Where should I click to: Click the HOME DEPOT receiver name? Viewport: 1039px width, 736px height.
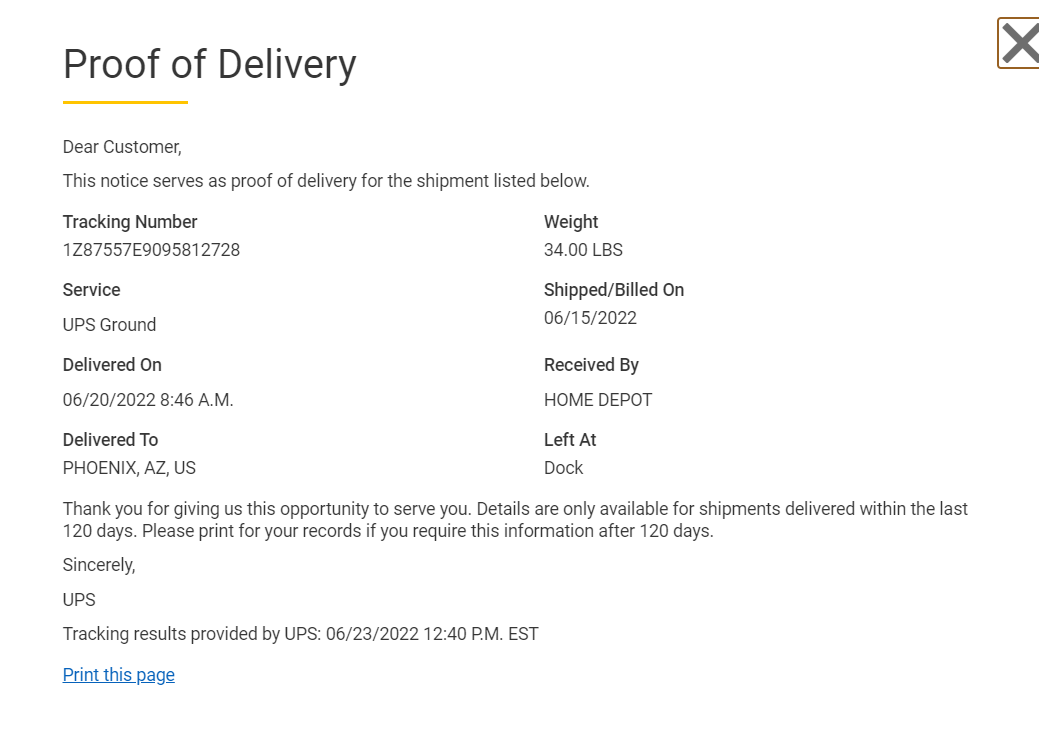(598, 400)
